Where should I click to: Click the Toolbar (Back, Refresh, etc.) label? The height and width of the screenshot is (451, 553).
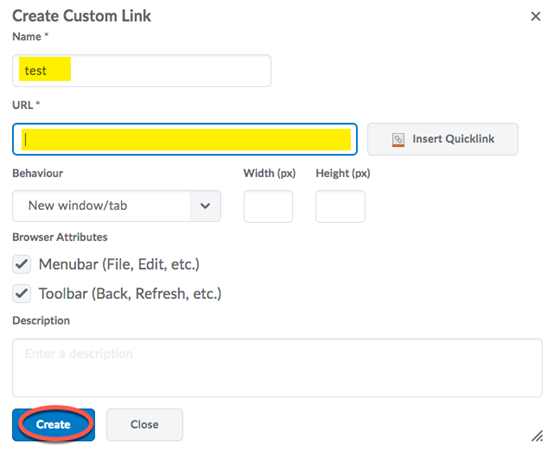(130, 293)
